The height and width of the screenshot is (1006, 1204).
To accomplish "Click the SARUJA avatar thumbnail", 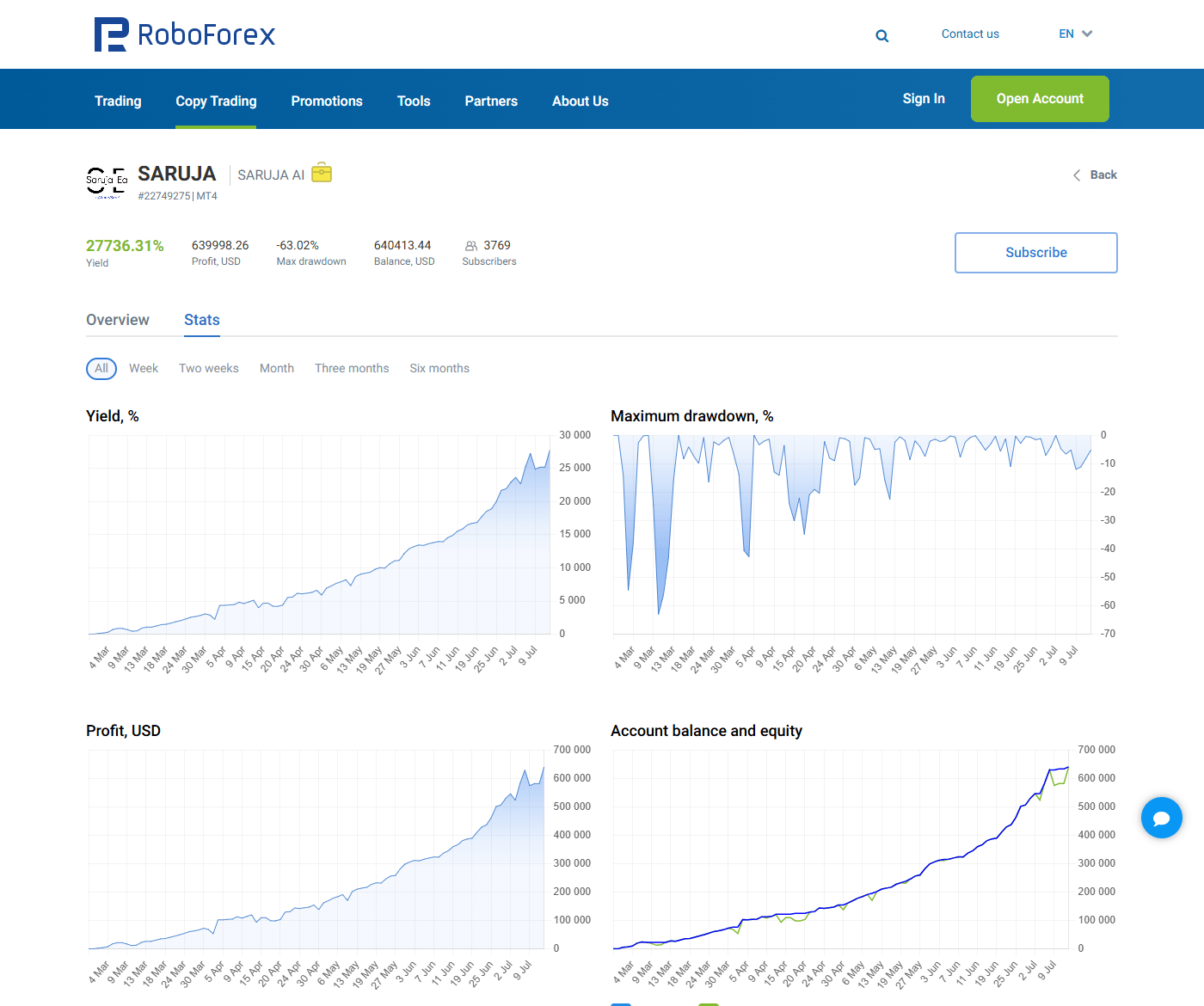I will (x=107, y=182).
